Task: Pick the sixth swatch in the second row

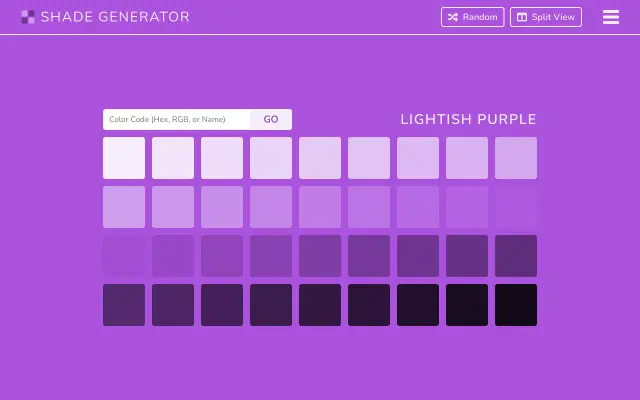Action: tap(369, 207)
